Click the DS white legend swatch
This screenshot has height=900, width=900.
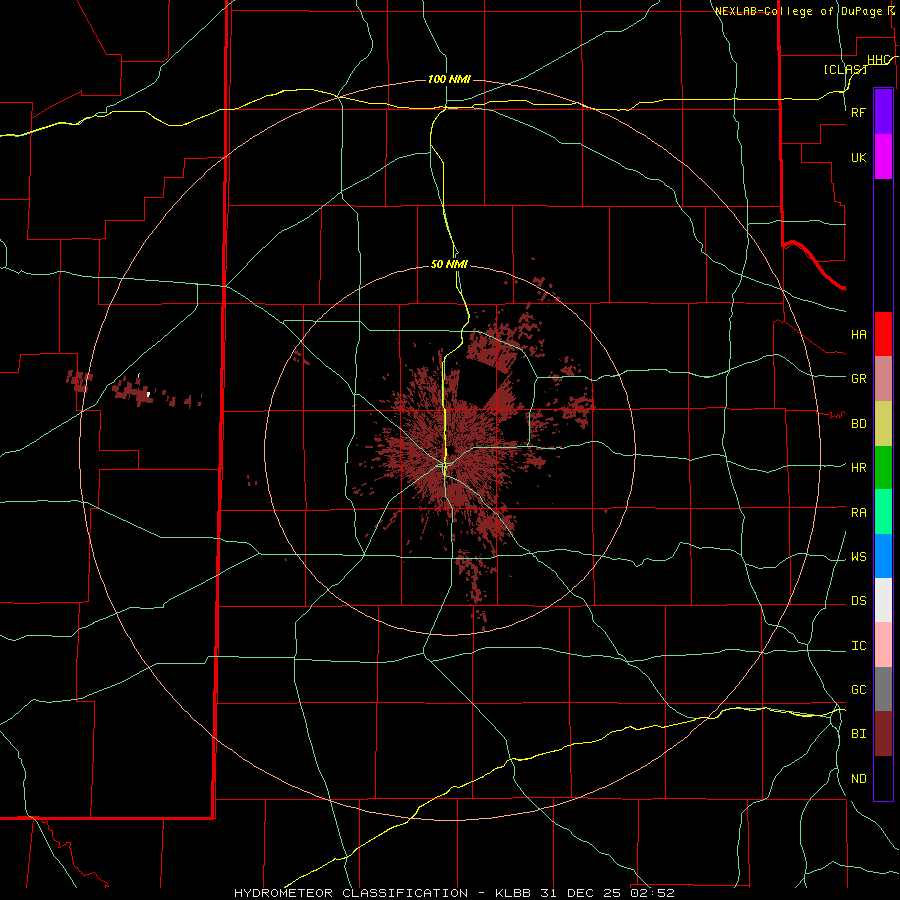(883, 600)
